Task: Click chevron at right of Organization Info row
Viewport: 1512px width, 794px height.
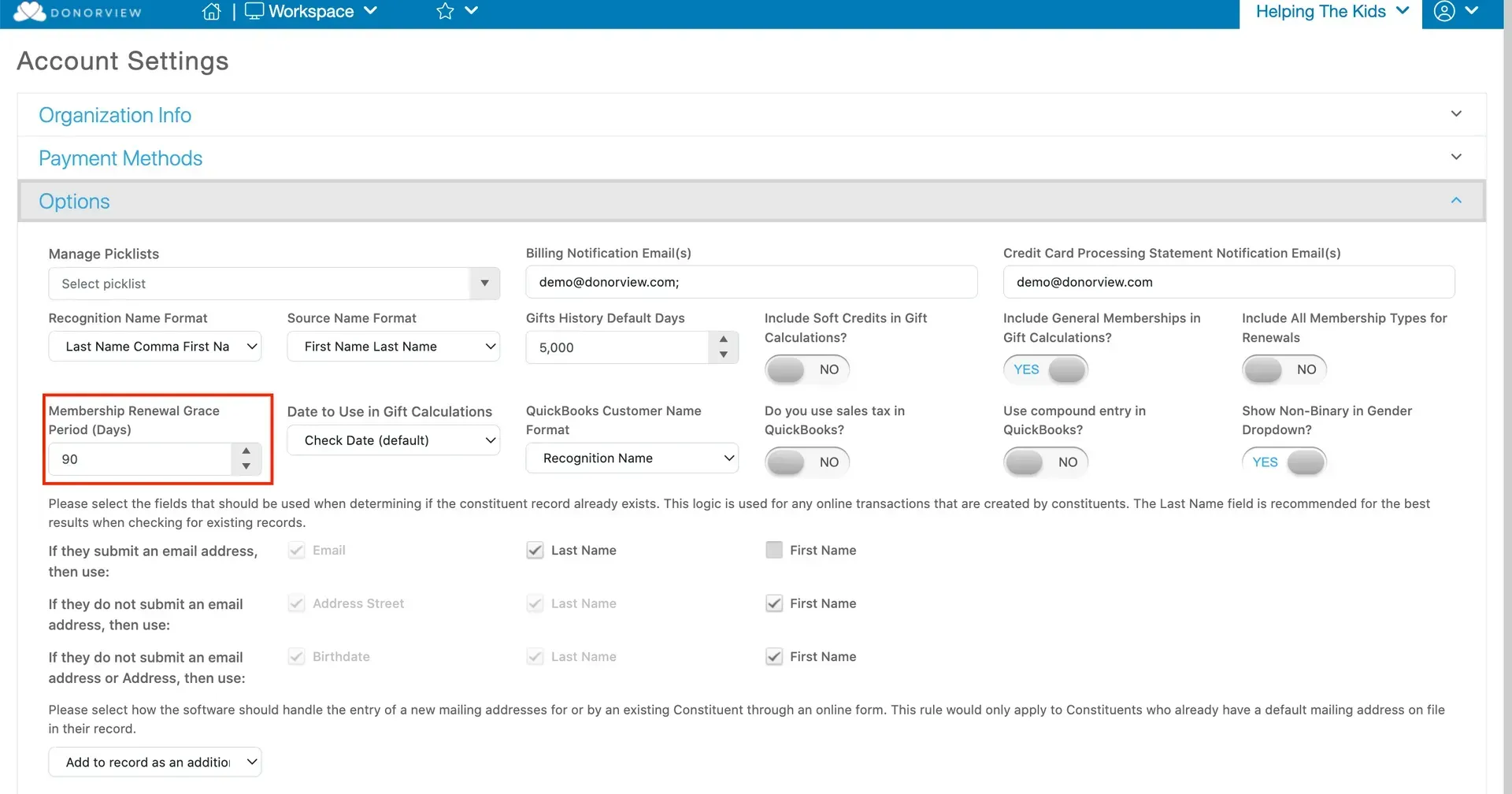Action: 1456,114
